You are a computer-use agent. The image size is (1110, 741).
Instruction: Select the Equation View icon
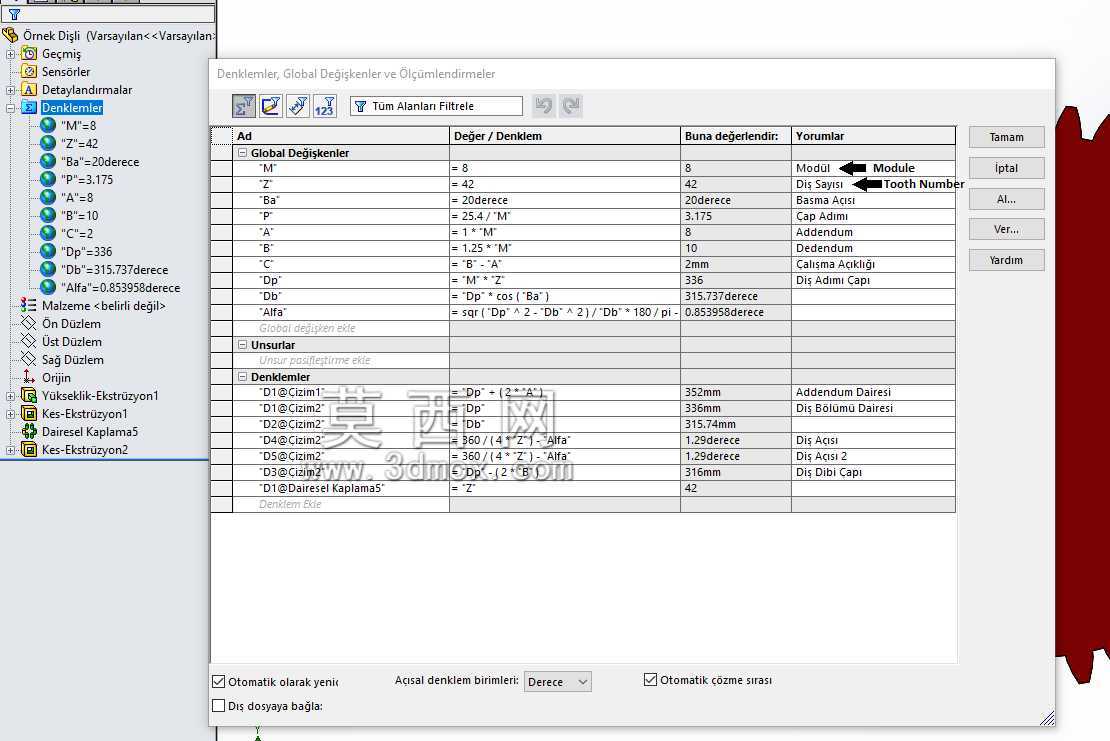[x=244, y=106]
